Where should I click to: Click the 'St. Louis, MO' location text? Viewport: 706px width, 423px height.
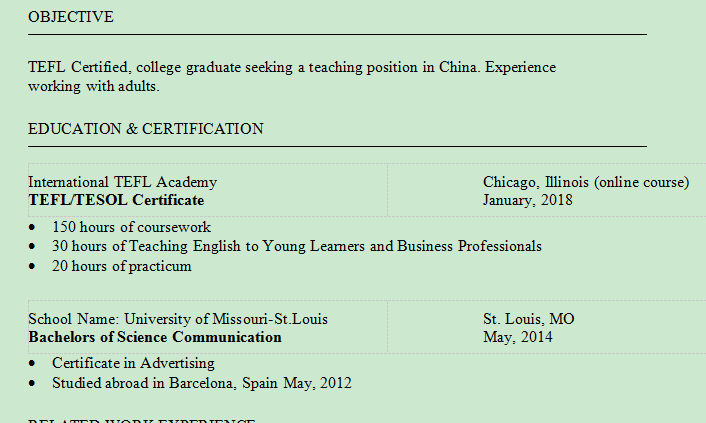coord(529,319)
